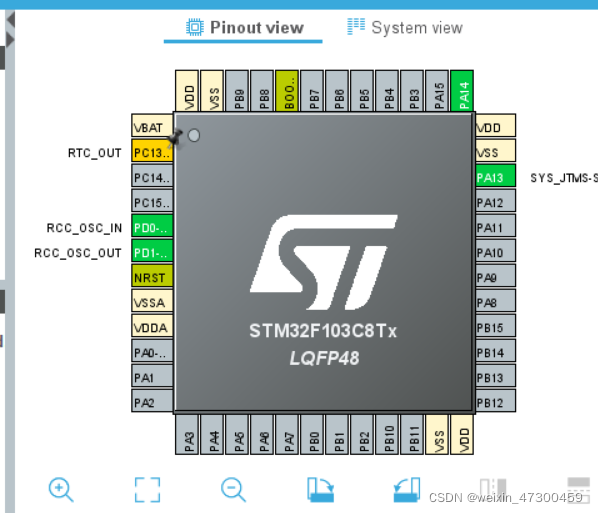Click pin PA11

pos(495,225)
